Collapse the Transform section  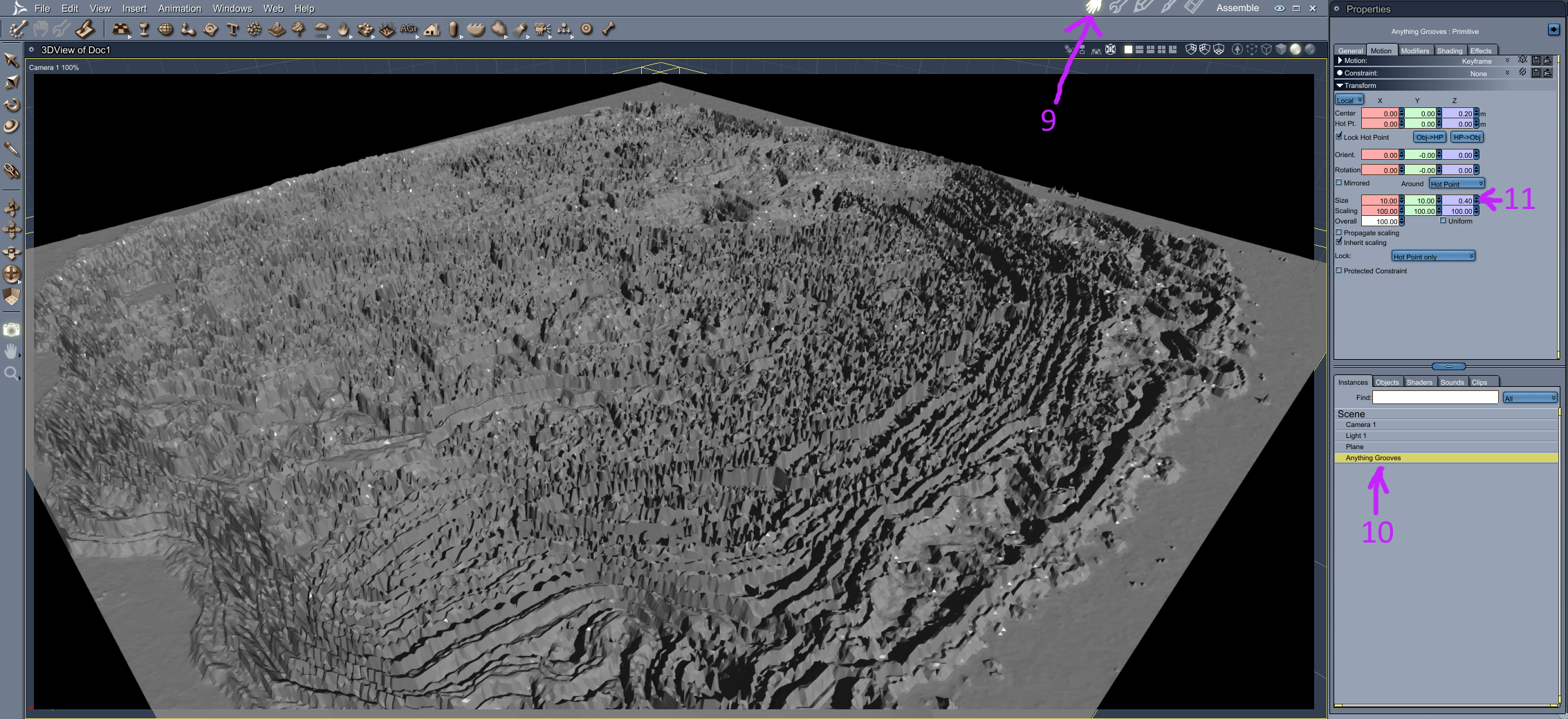point(1340,85)
